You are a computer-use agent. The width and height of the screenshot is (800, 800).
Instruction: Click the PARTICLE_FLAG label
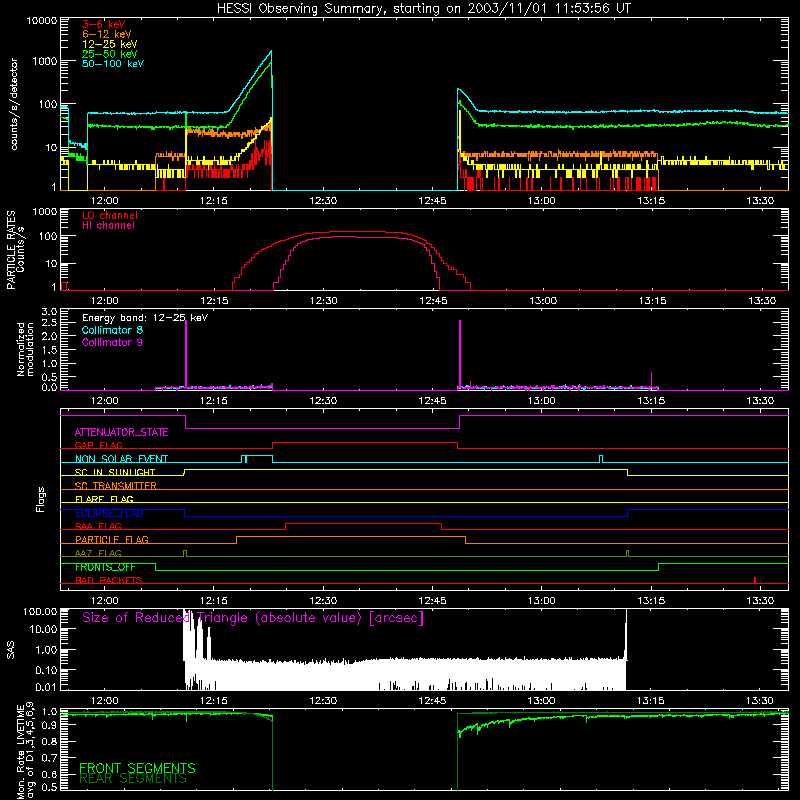(112, 540)
